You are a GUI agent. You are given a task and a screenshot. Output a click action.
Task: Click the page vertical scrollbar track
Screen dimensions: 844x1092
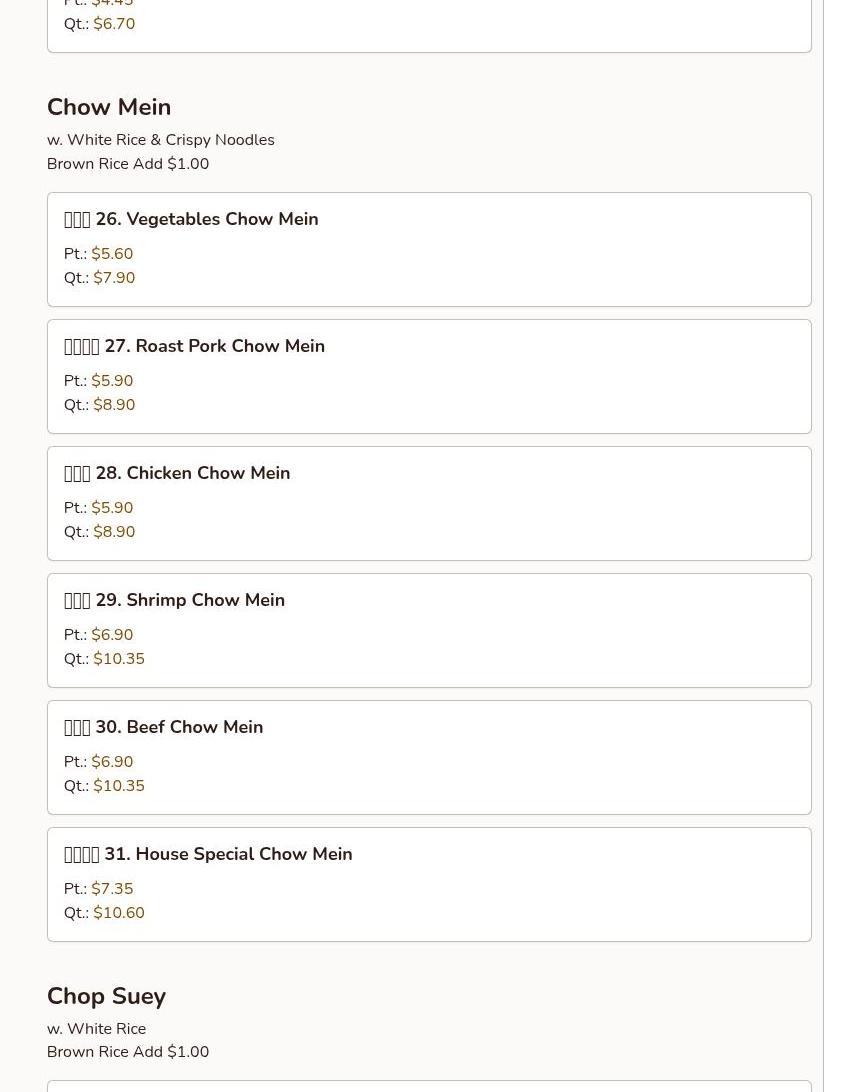click(x=834, y=546)
